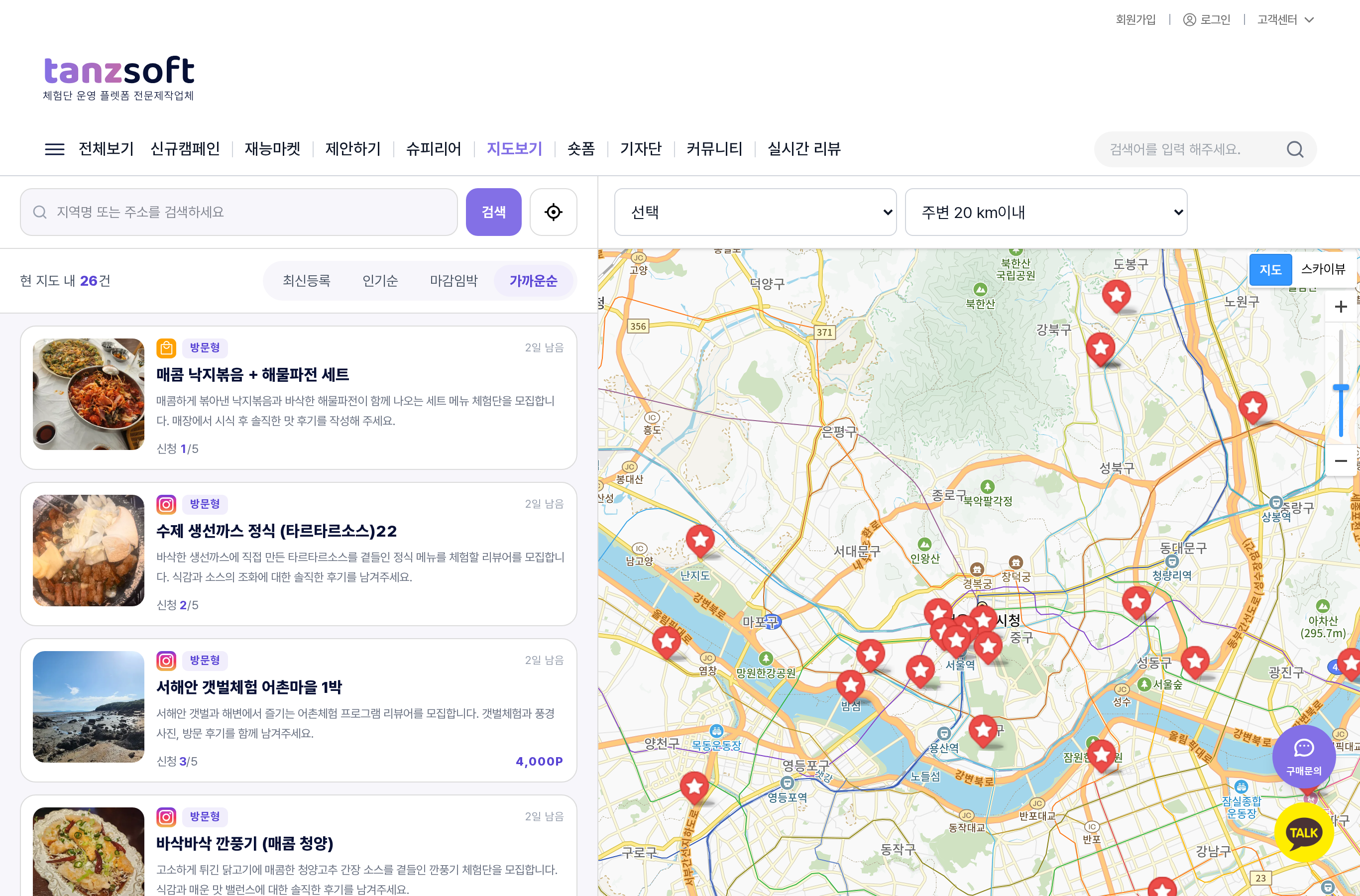Click the map zoom slider handle
The image size is (1360, 896).
coord(1341,387)
